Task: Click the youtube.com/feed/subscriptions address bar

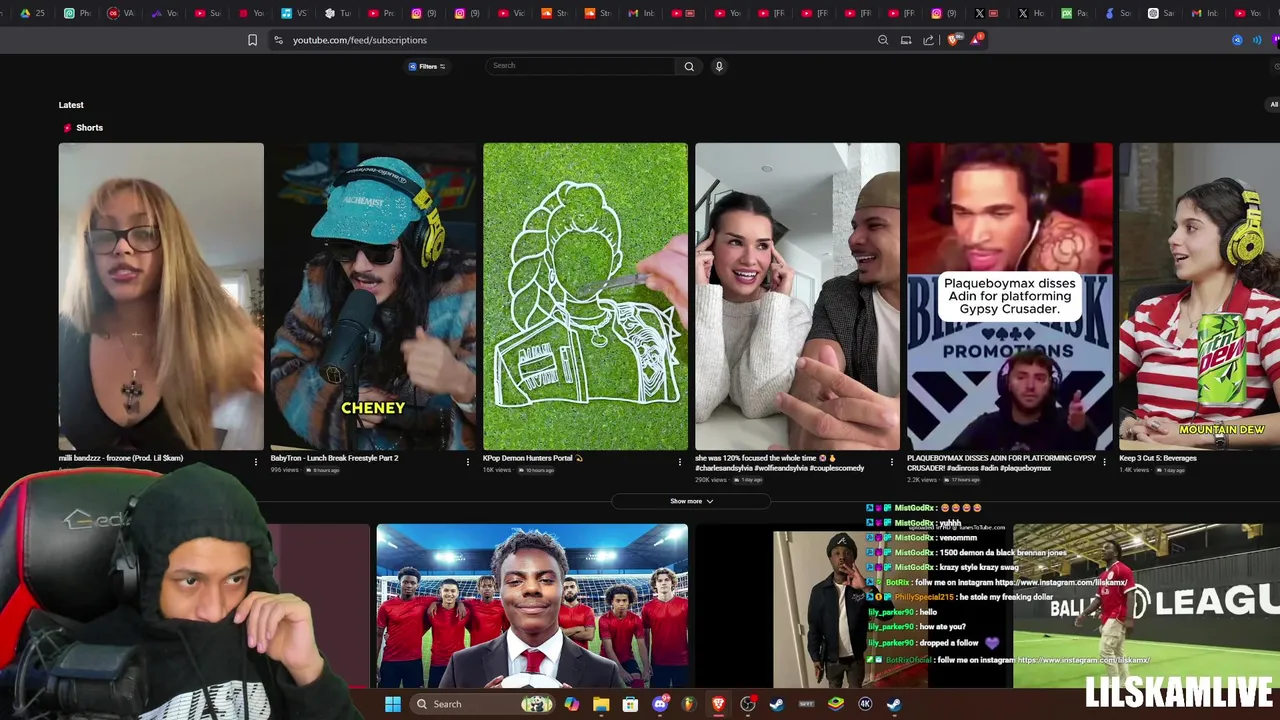Action: (360, 40)
